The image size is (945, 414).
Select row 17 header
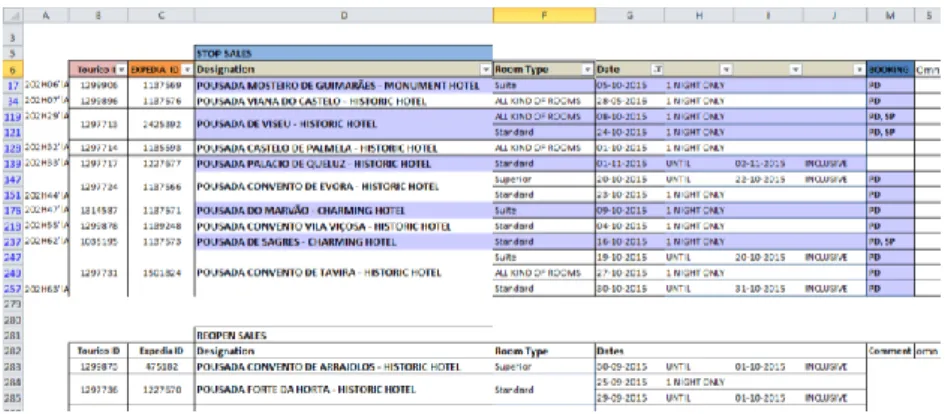click(13, 86)
